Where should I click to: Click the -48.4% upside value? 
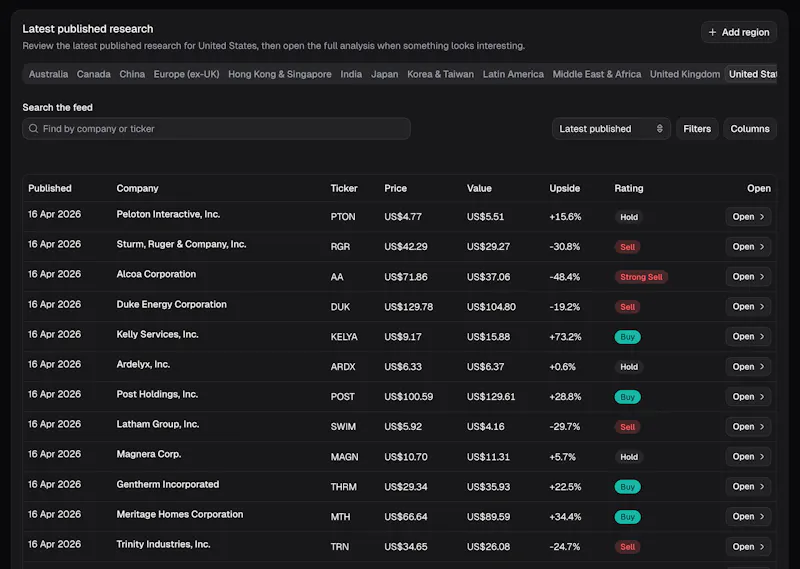[x=565, y=277]
